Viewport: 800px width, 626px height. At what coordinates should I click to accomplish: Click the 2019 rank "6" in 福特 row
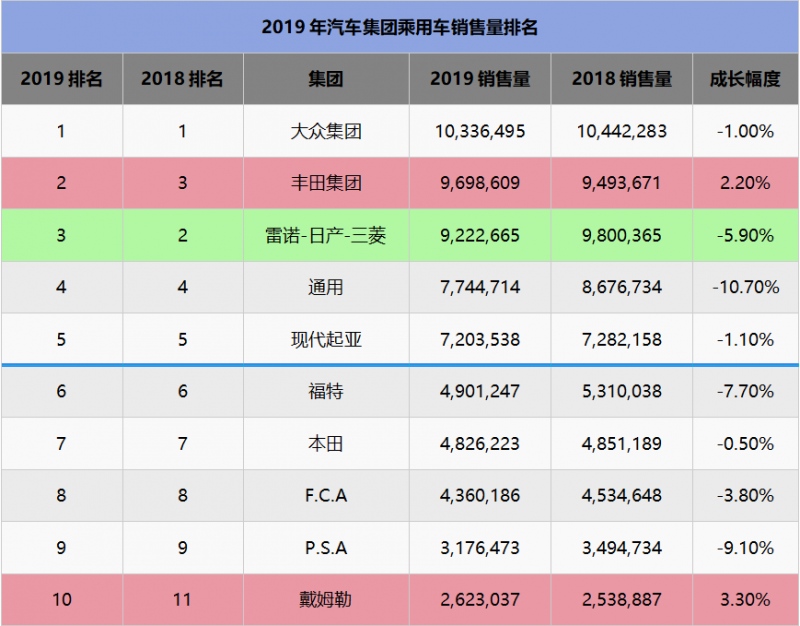61,391
